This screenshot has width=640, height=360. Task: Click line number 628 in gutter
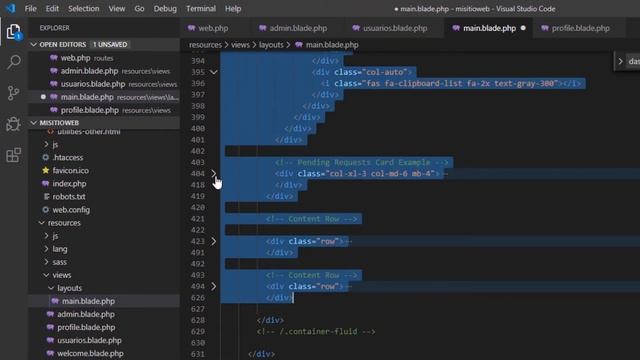[x=198, y=320]
